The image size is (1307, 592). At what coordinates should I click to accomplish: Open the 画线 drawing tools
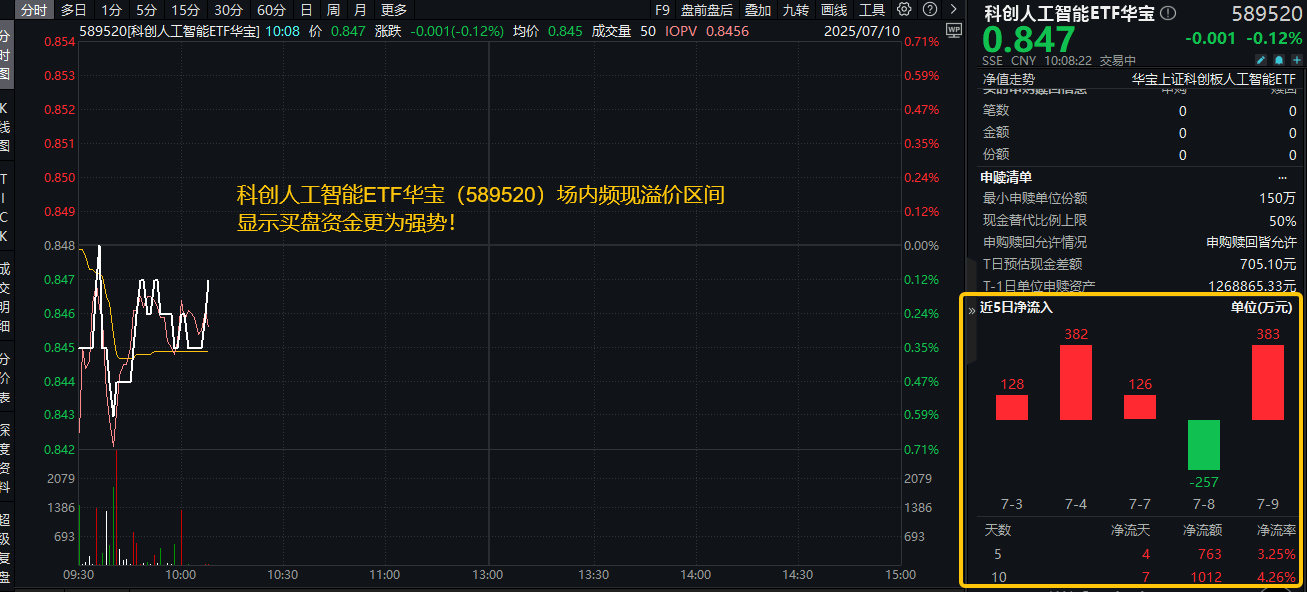(x=834, y=10)
